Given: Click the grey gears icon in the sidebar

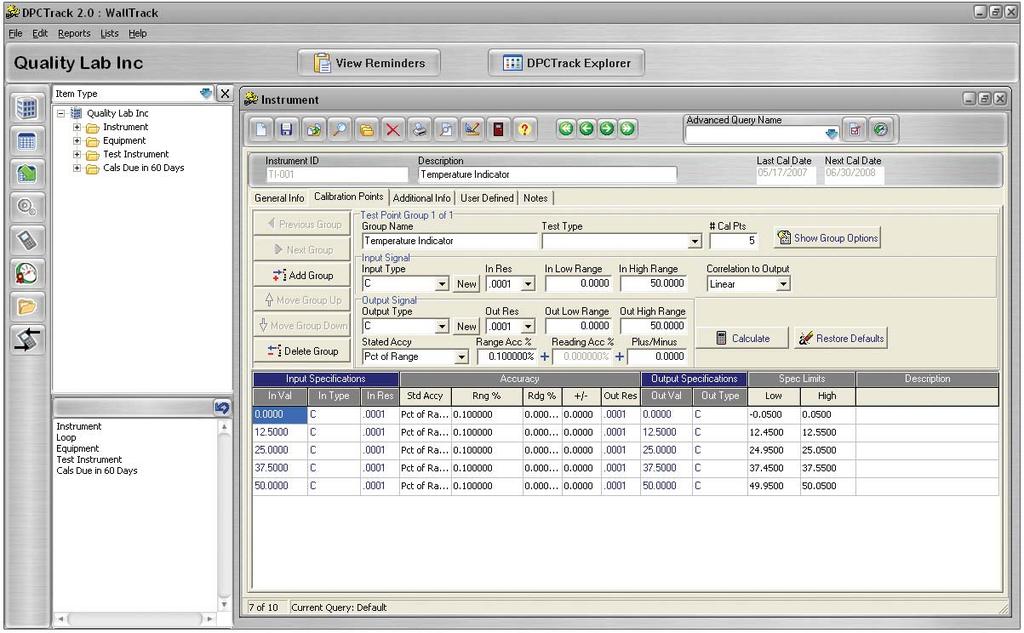Looking at the screenshot, I should pyautogui.click(x=27, y=207).
